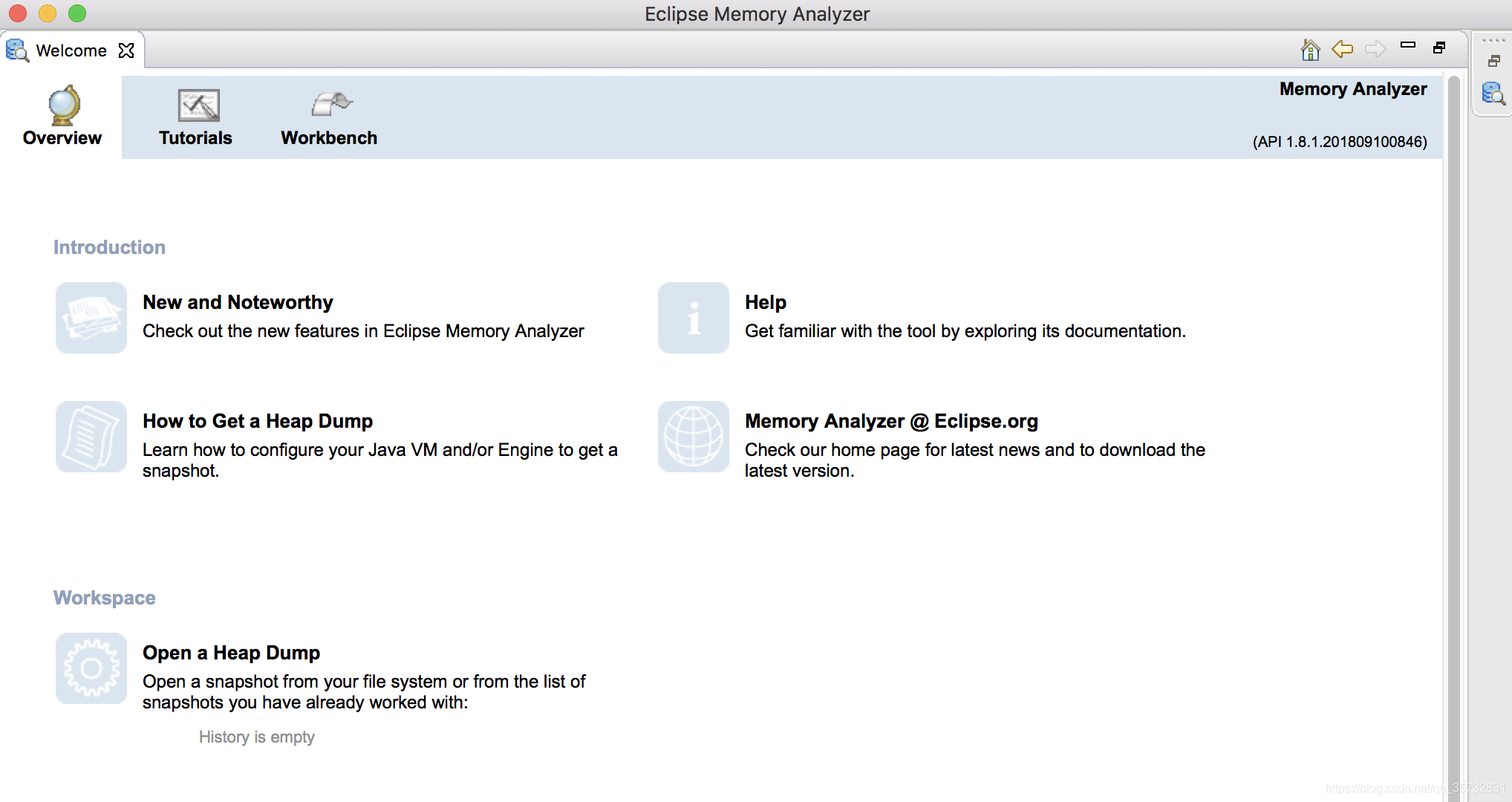Click the Home icon in Welcome toolbar

(1310, 49)
